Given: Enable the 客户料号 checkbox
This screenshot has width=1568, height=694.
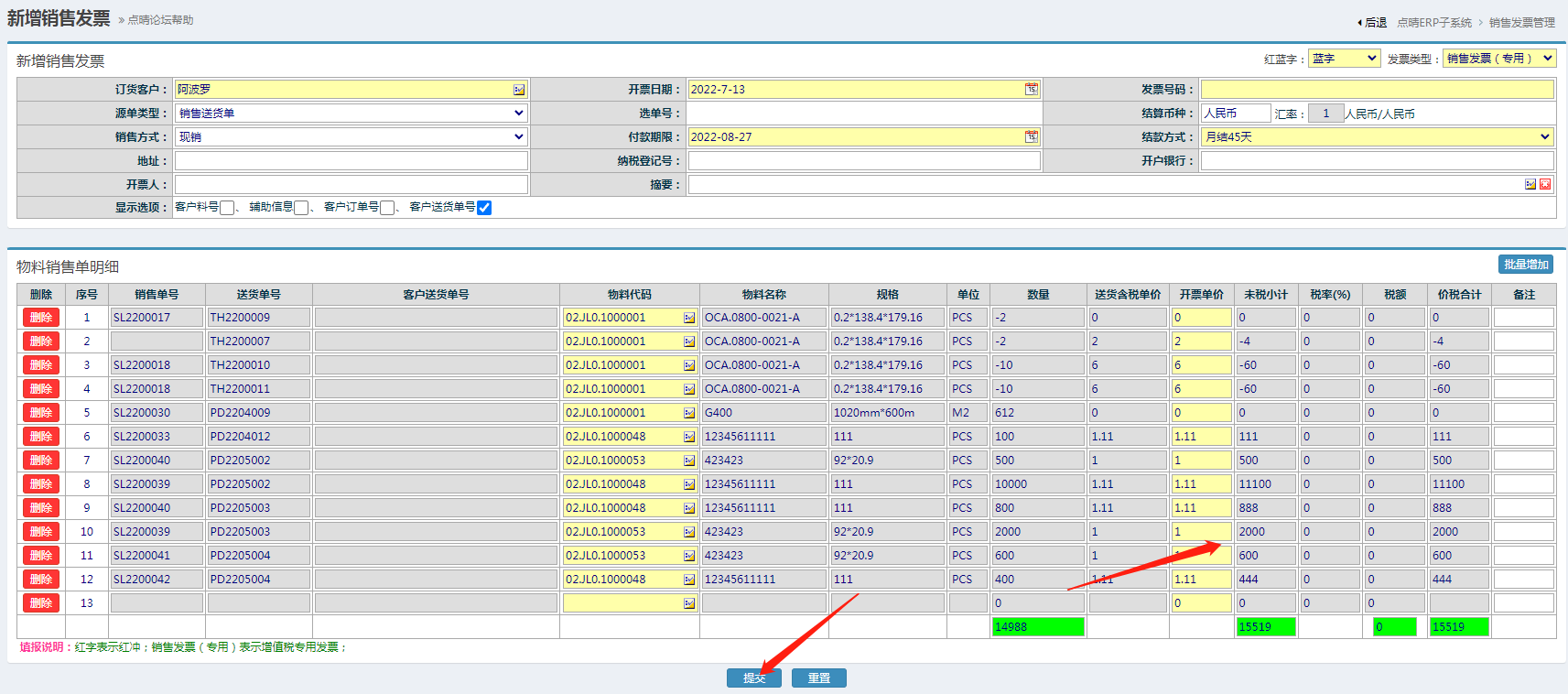Looking at the screenshot, I should pos(227,208).
